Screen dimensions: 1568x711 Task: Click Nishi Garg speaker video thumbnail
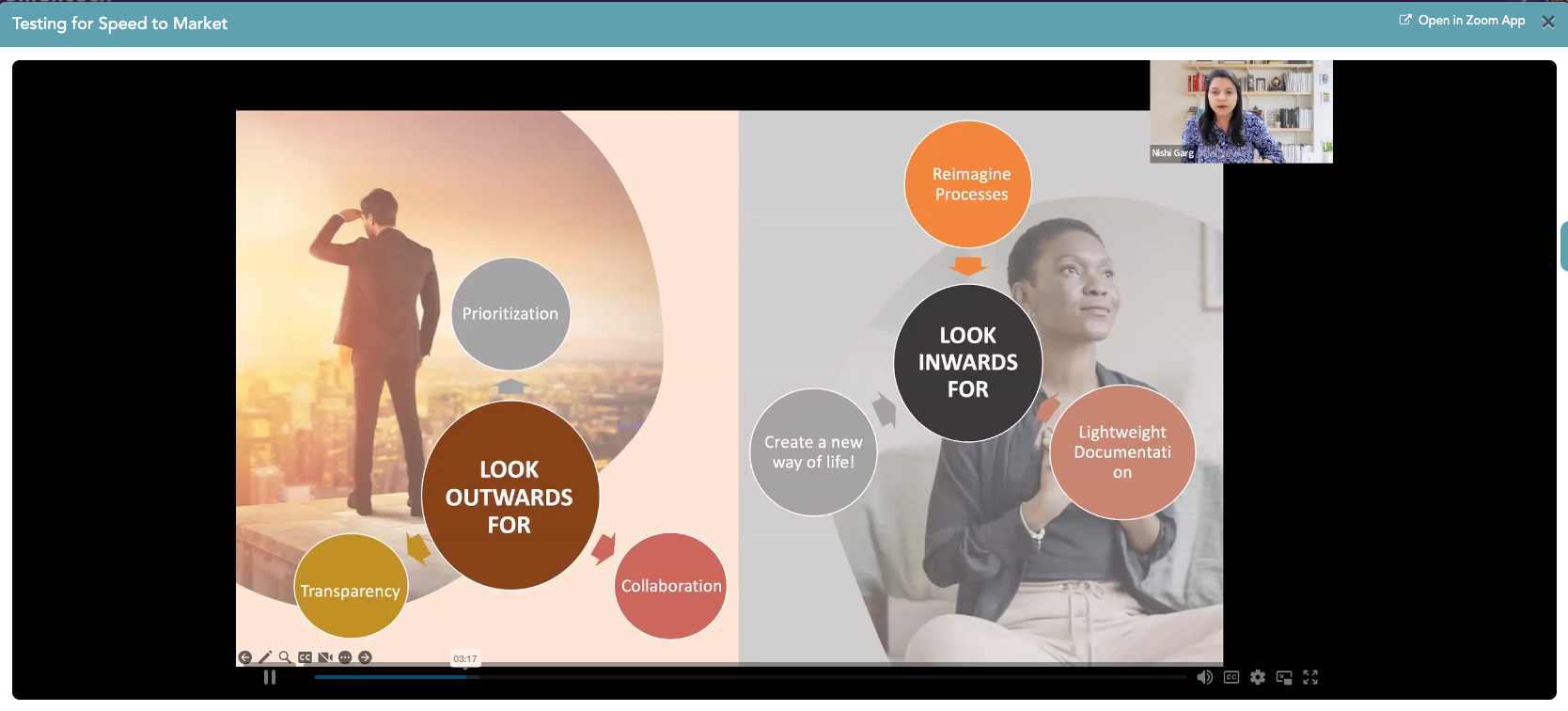pyautogui.click(x=1241, y=112)
